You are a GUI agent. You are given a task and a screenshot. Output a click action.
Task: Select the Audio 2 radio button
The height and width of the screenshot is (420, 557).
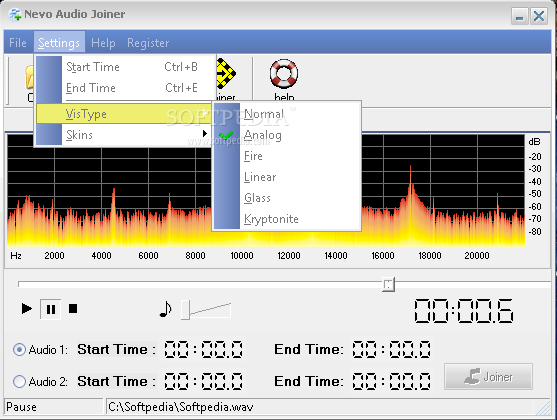19,382
